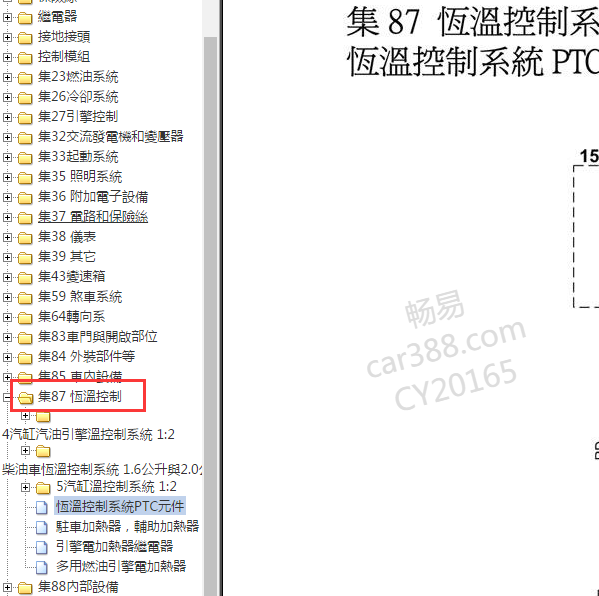Click the 集27引擎控制 folder icon
Image resolution: width=599 pixels, height=596 pixels.
[25, 118]
